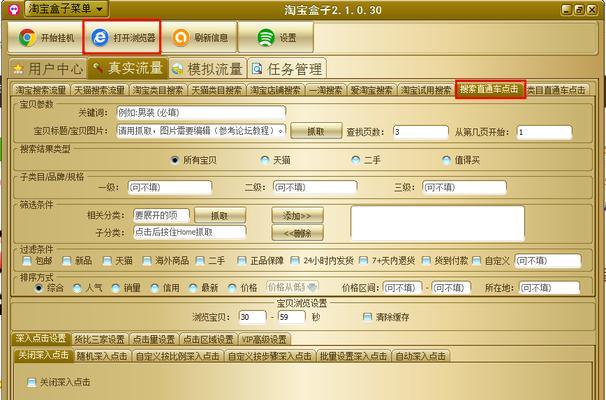Viewport: 606px width, 400px height.
Task: Switch to the 一淘搜索 sub-tab
Action: click(x=326, y=90)
